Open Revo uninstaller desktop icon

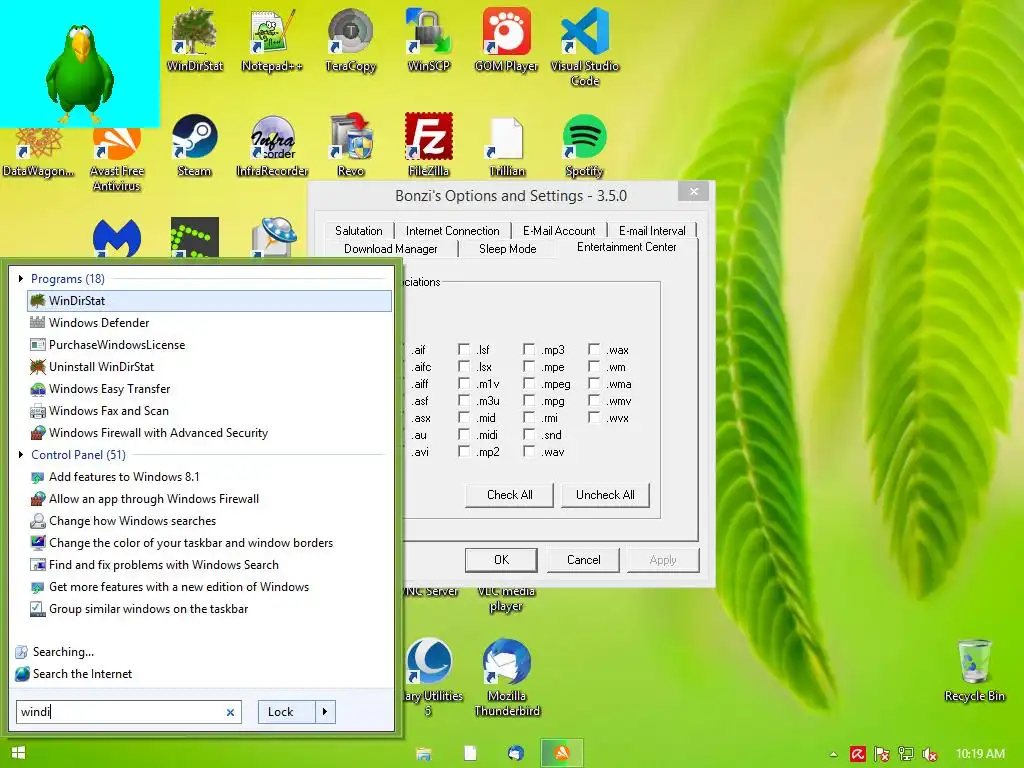(x=351, y=145)
